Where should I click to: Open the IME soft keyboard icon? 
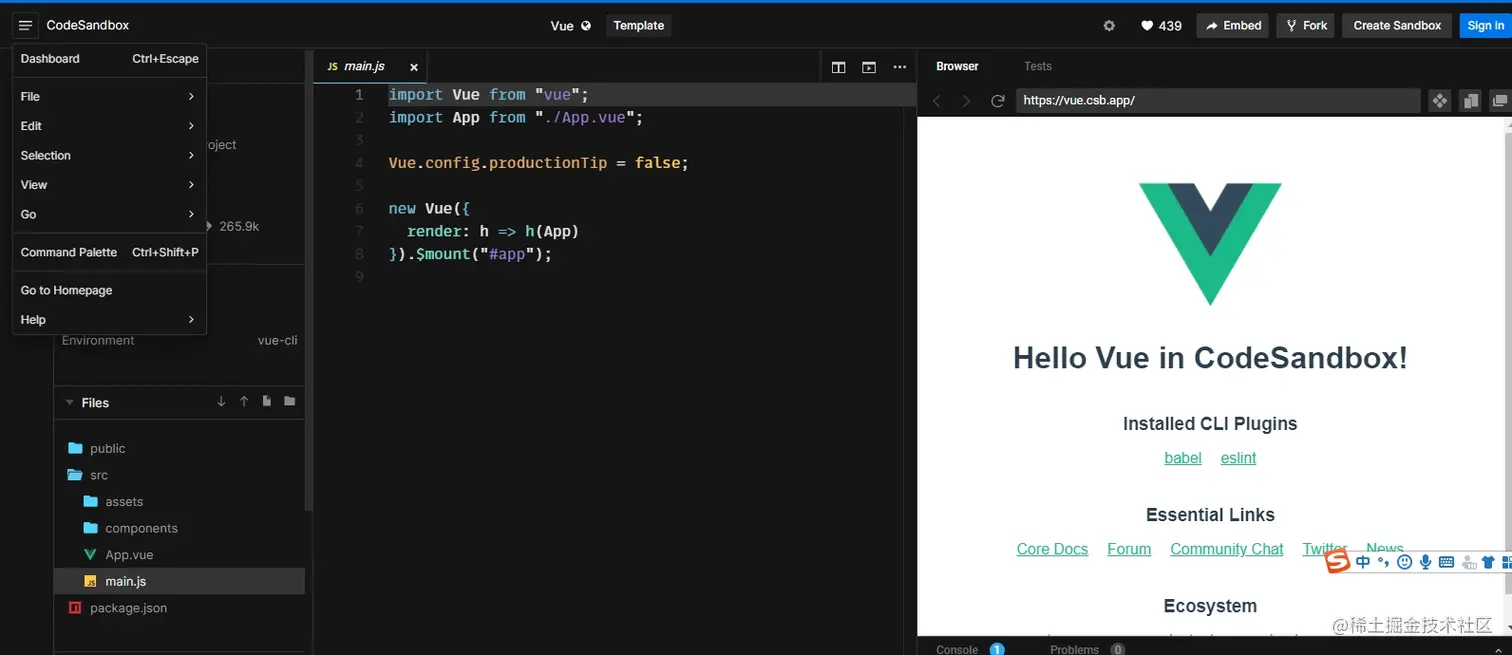tap(1446, 563)
